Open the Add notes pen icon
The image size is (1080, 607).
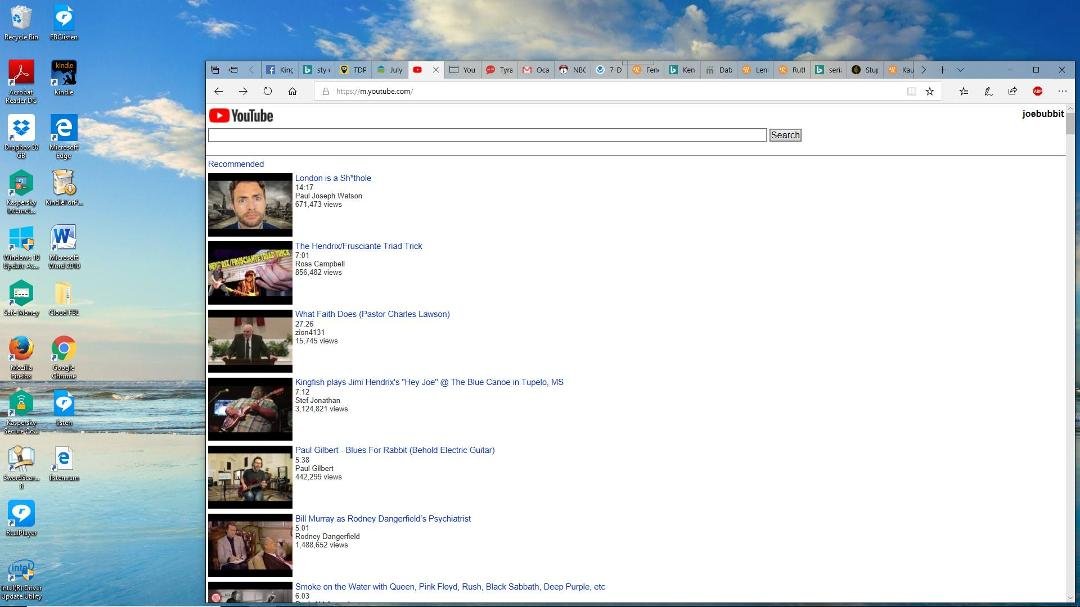tap(988, 91)
